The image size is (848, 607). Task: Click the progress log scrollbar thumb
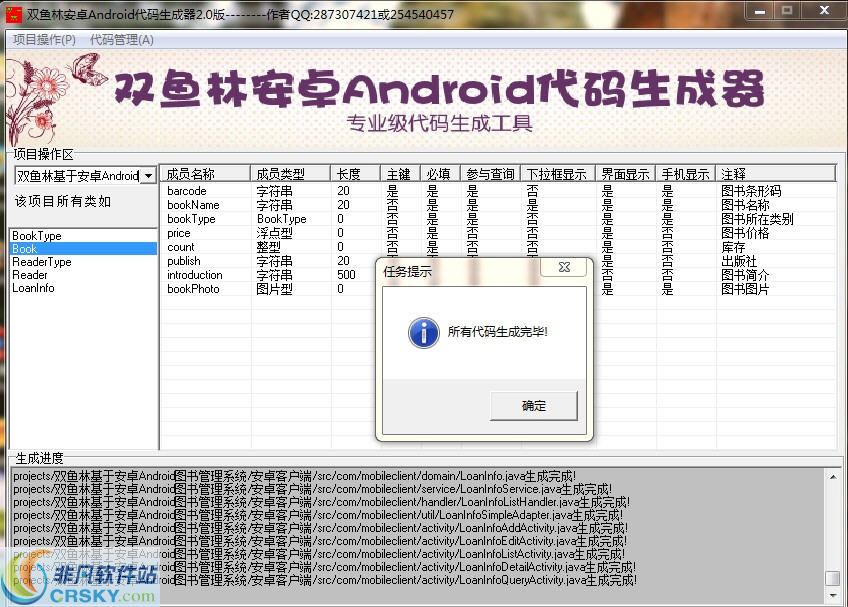point(833,578)
